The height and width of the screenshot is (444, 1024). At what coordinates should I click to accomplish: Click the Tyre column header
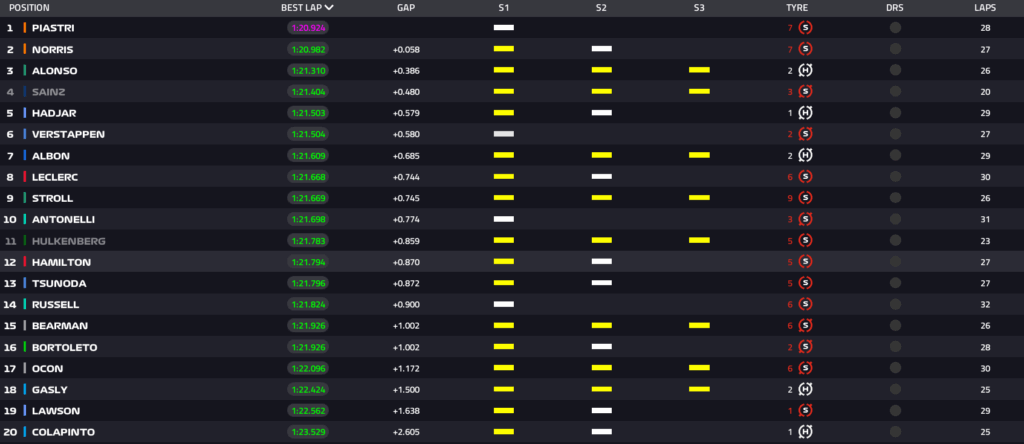[797, 7]
